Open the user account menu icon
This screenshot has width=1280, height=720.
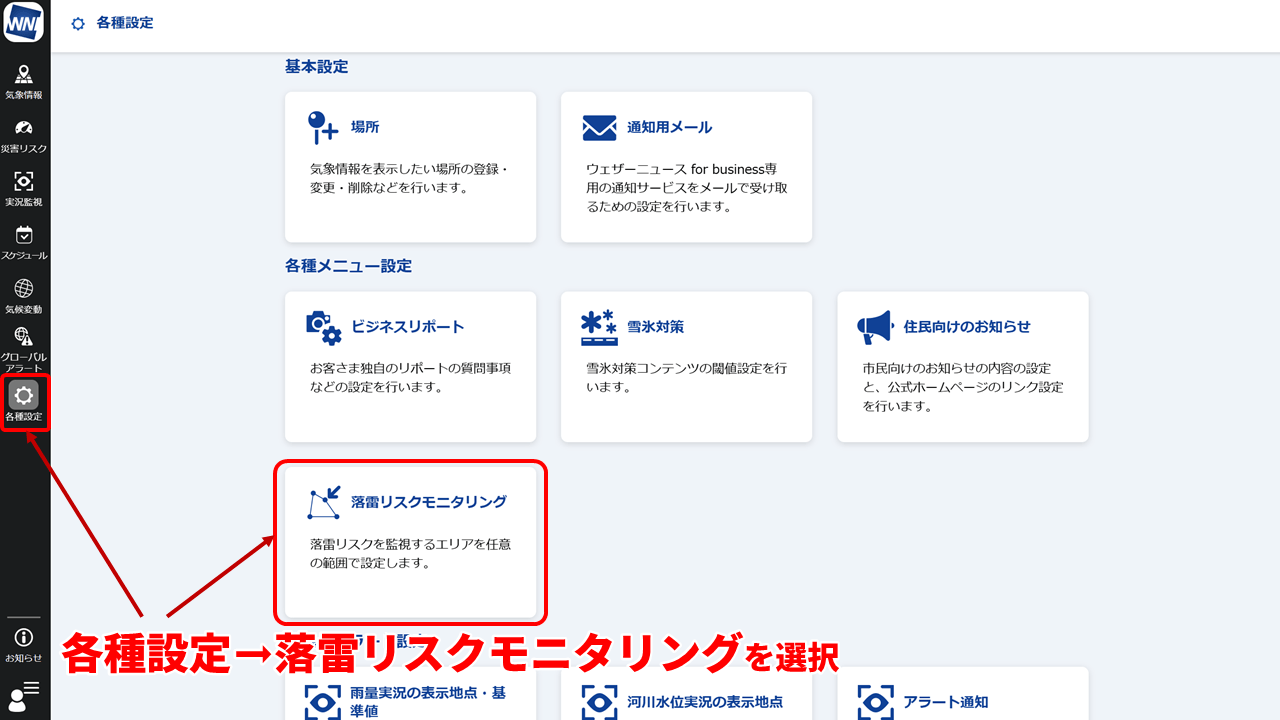23,695
